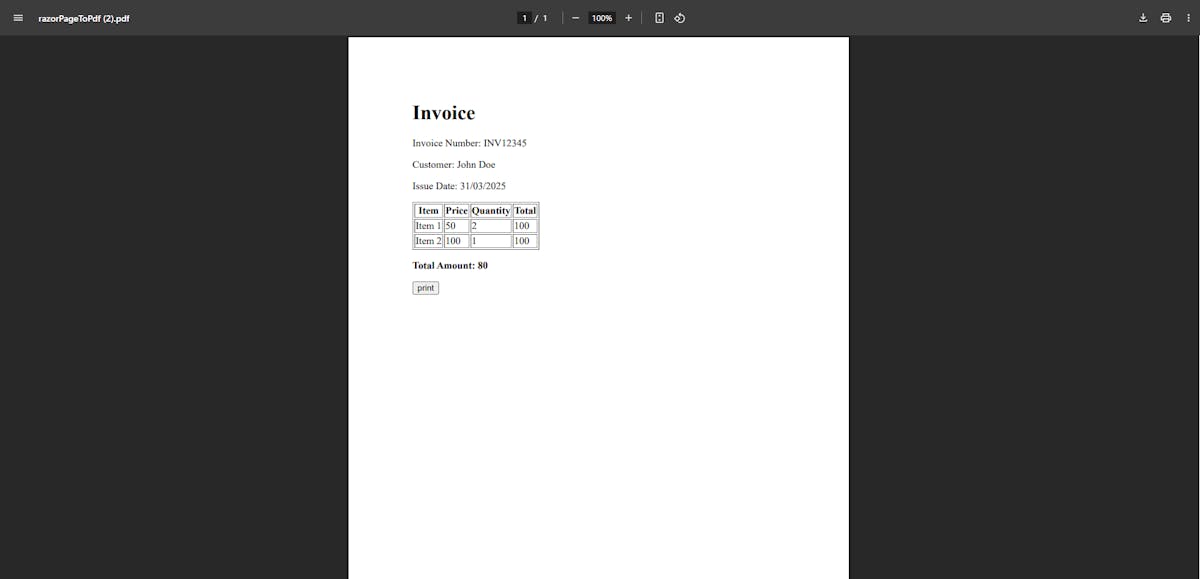Click the Customer: John Doe line
The image size is (1200, 579).
pyautogui.click(x=453, y=164)
